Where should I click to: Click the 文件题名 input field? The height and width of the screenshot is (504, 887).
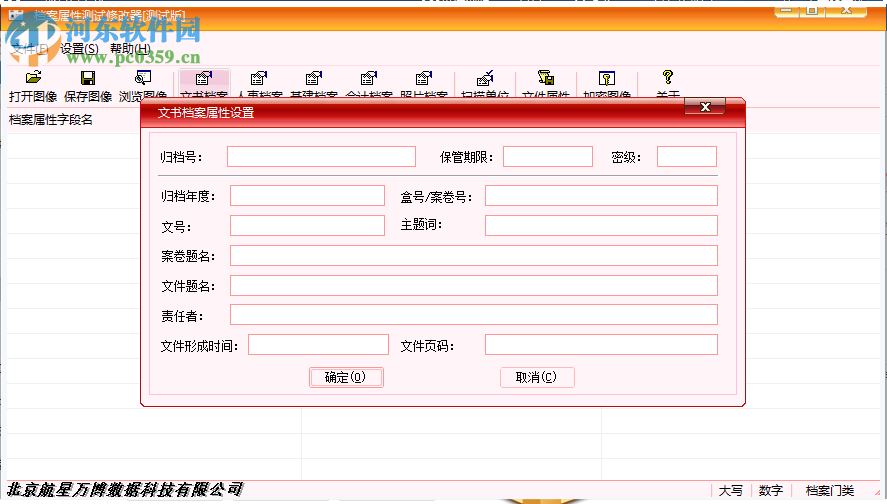coord(473,286)
